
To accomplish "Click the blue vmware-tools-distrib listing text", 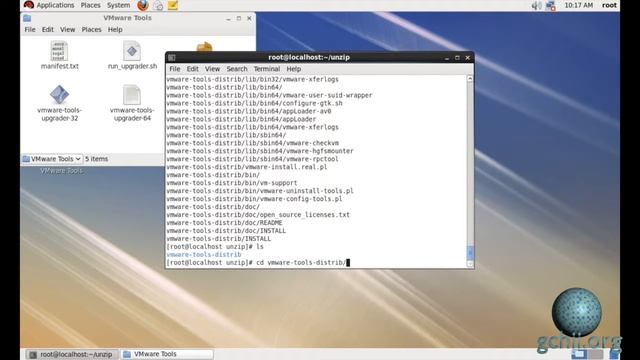I will (204, 255).
